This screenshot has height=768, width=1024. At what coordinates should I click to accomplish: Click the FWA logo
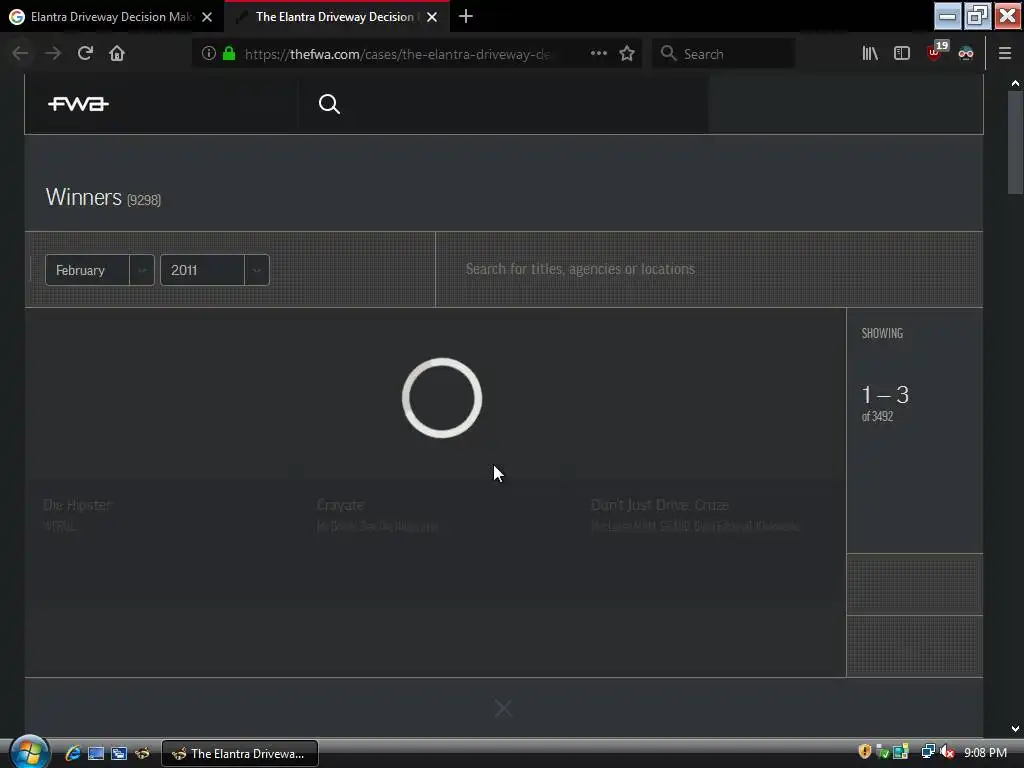(x=78, y=104)
